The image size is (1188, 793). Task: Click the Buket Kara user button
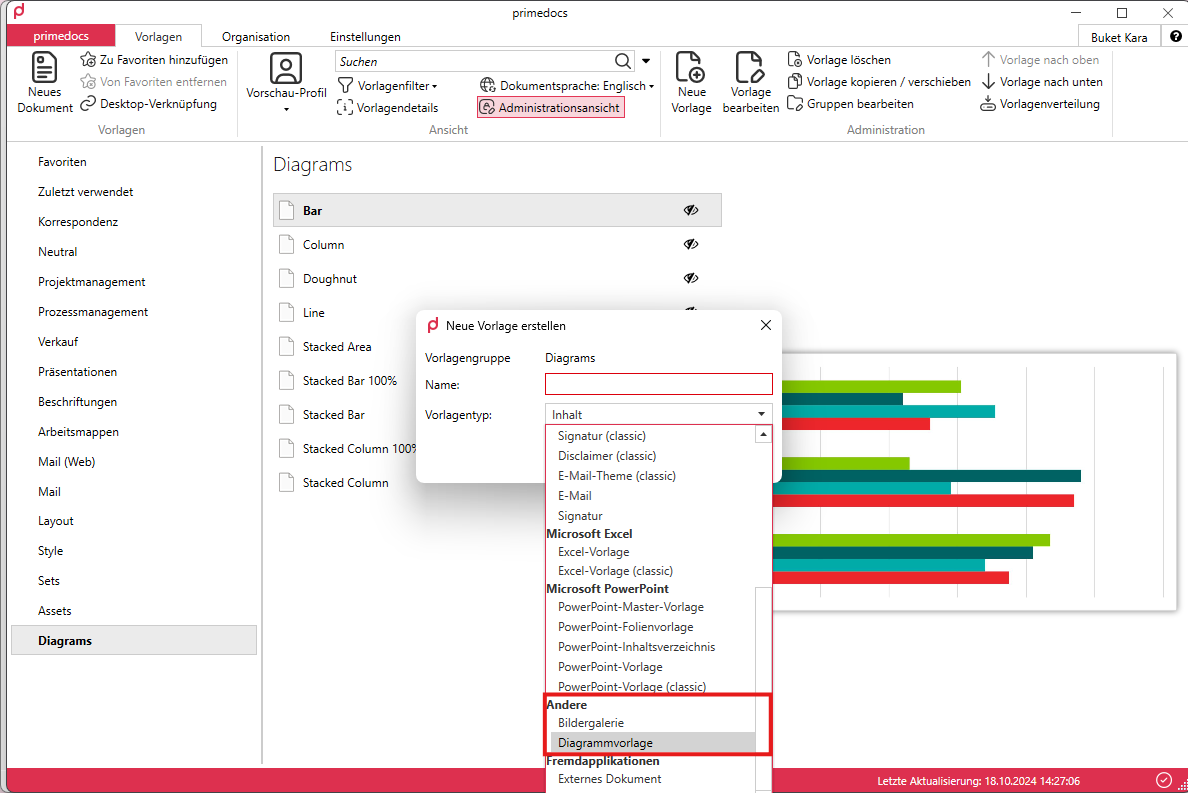tap(1119, 37)
